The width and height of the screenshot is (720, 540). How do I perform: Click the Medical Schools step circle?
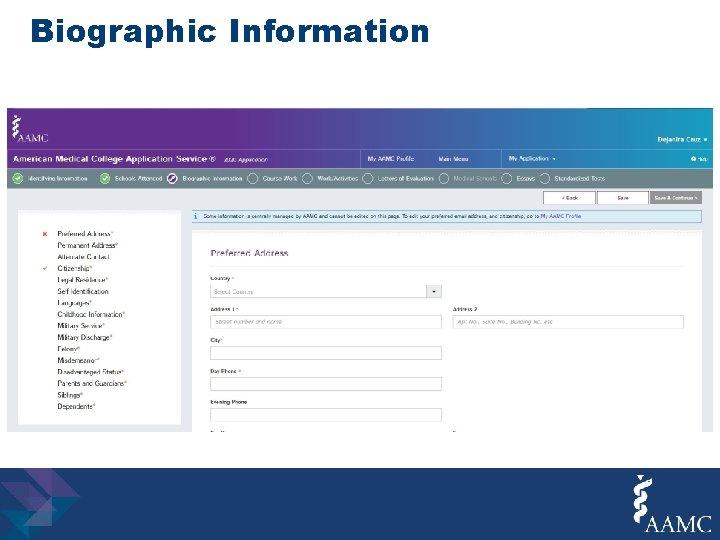[x=444, y=179]
